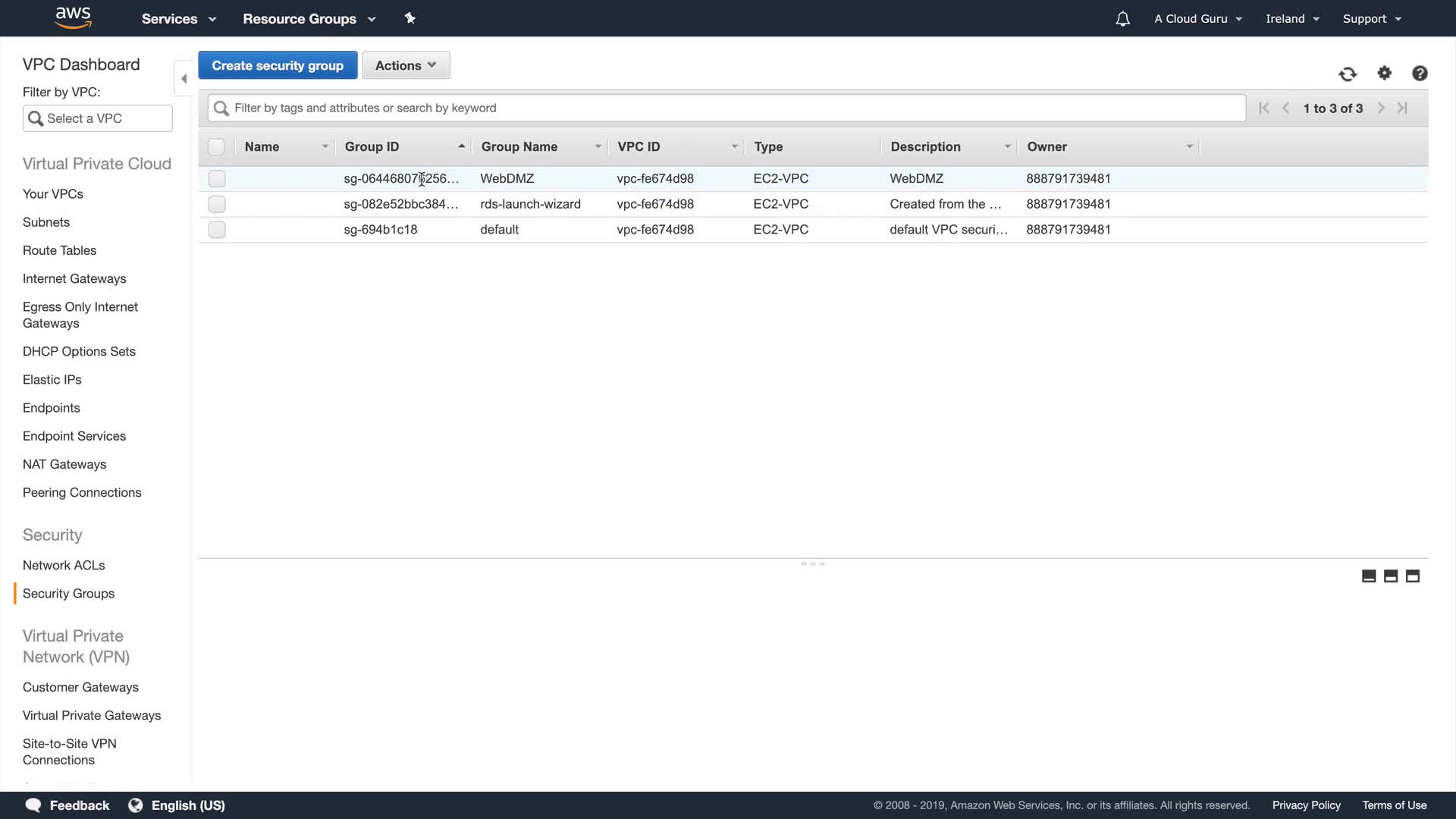Collapse the left navigation pane arrow
Viewport: 1456px width, 819px height.
coord(184,78)
